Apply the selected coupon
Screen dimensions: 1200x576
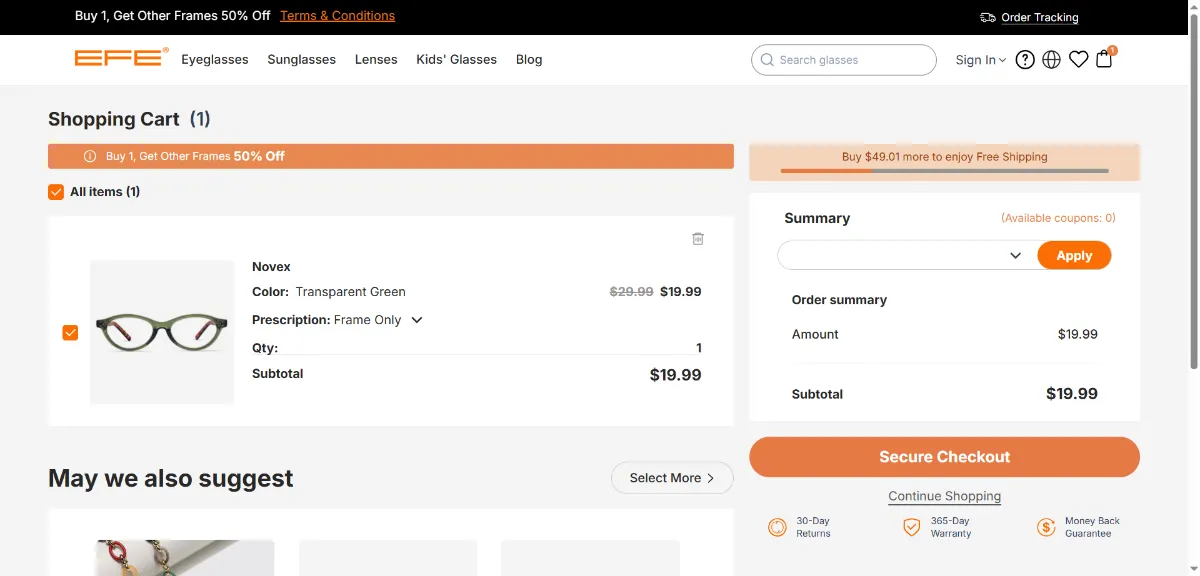[1074, 255]
